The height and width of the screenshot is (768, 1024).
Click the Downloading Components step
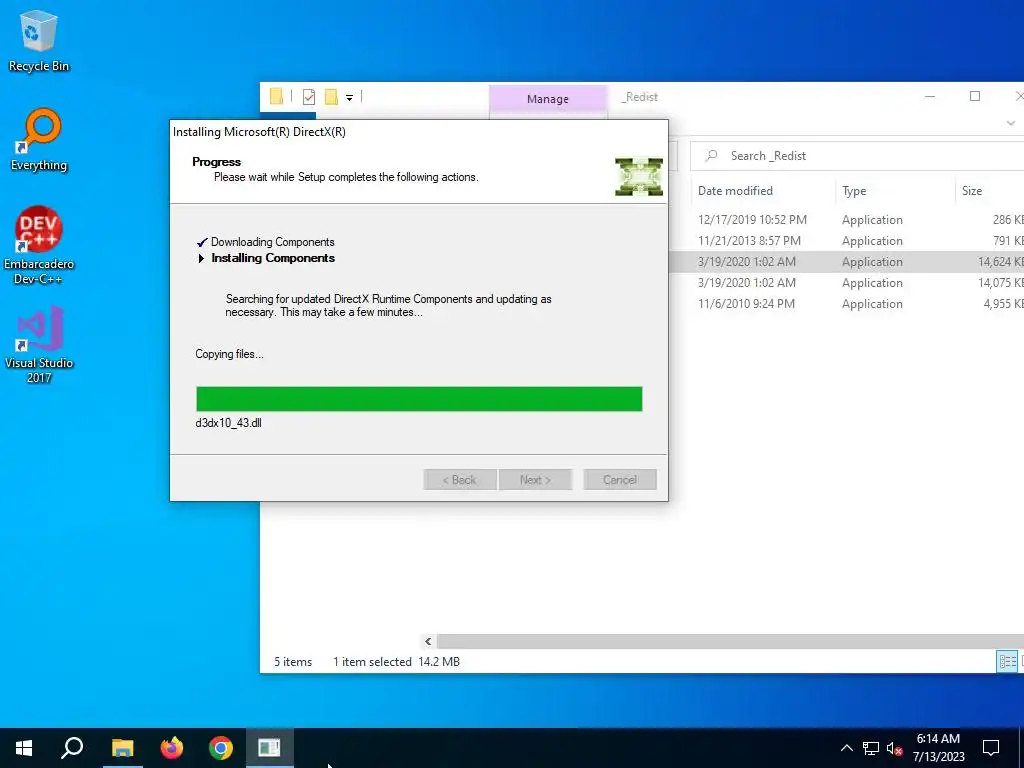click(x=272, y=242)
